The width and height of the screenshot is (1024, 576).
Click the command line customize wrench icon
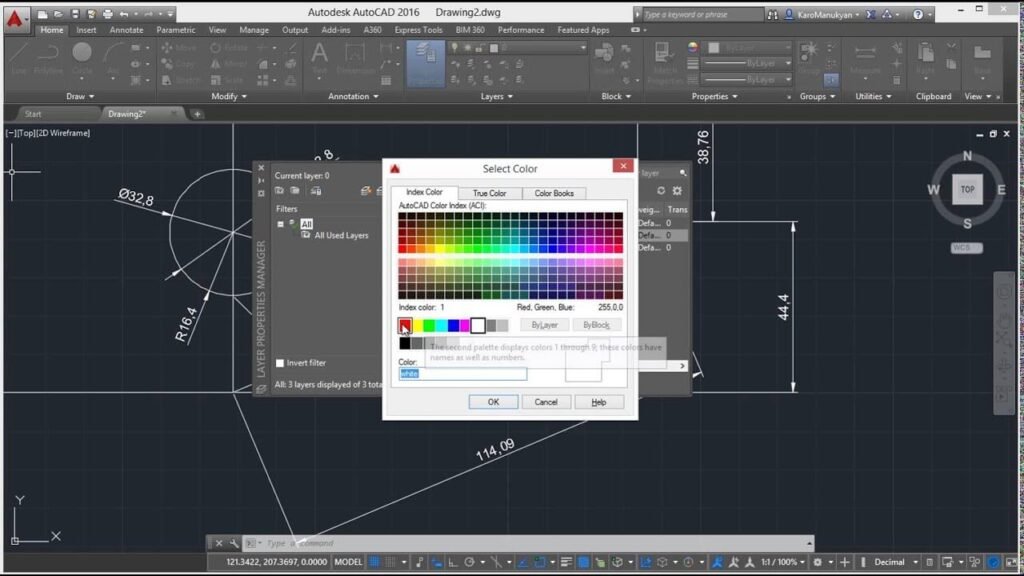coord(234,543)
